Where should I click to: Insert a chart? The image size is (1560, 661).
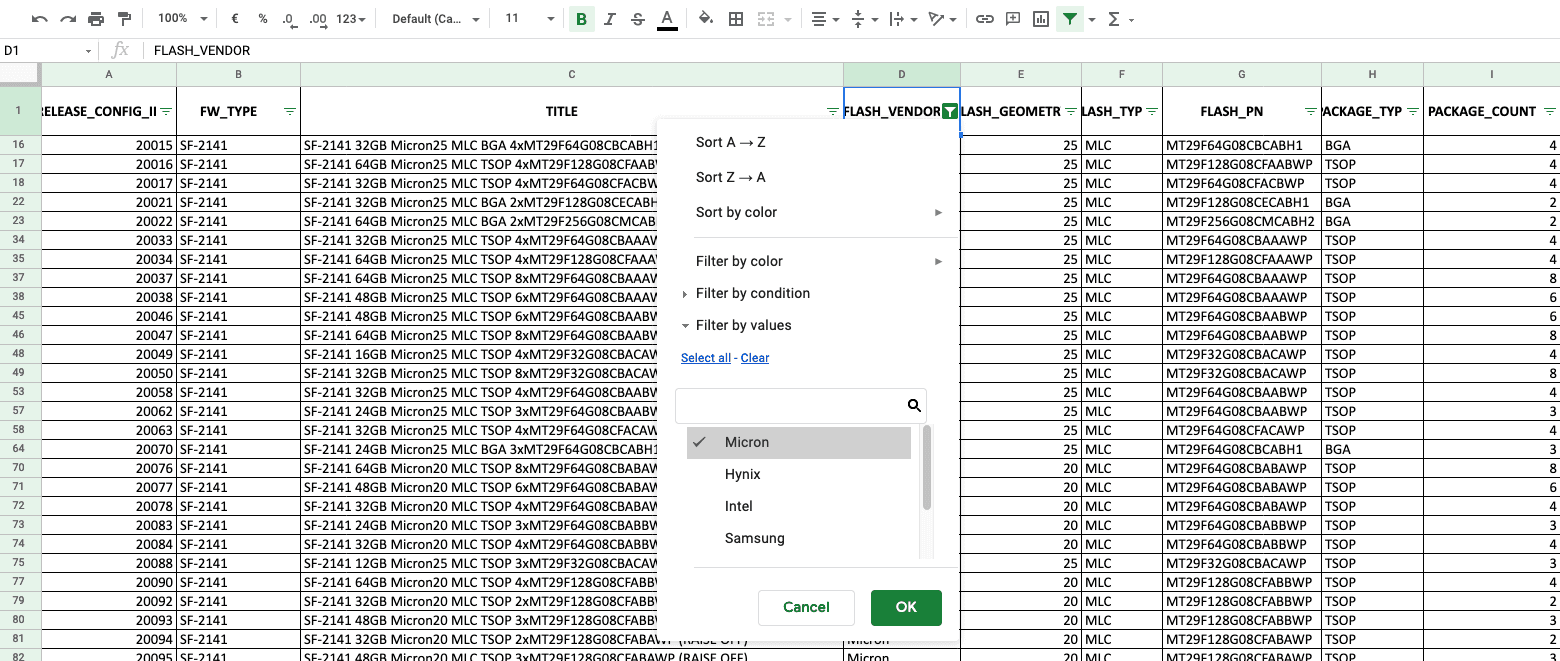tap(1041, 18)
